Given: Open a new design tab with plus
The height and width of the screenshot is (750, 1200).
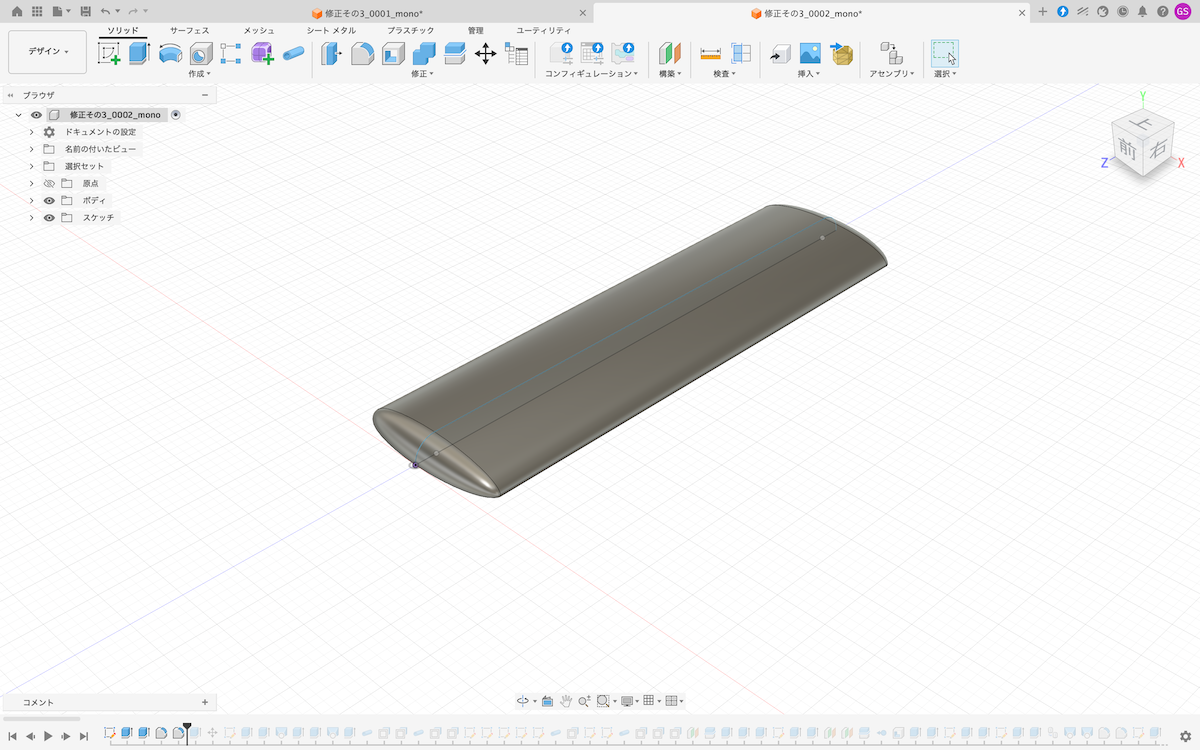Looking at the screenshot, I should 1043,12.
